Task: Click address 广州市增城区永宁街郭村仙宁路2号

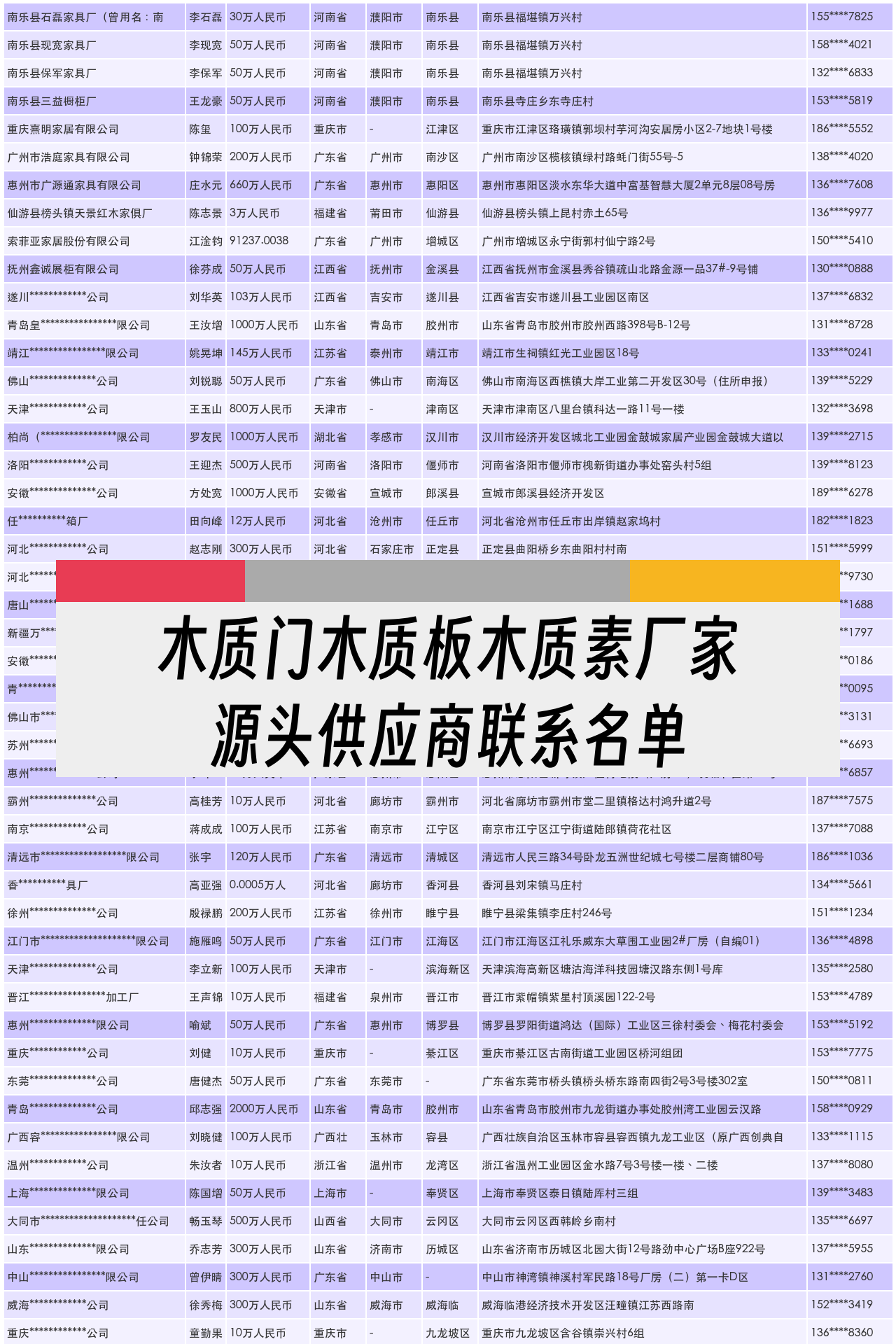Action: pyautogui.click(x=568, y=241)
